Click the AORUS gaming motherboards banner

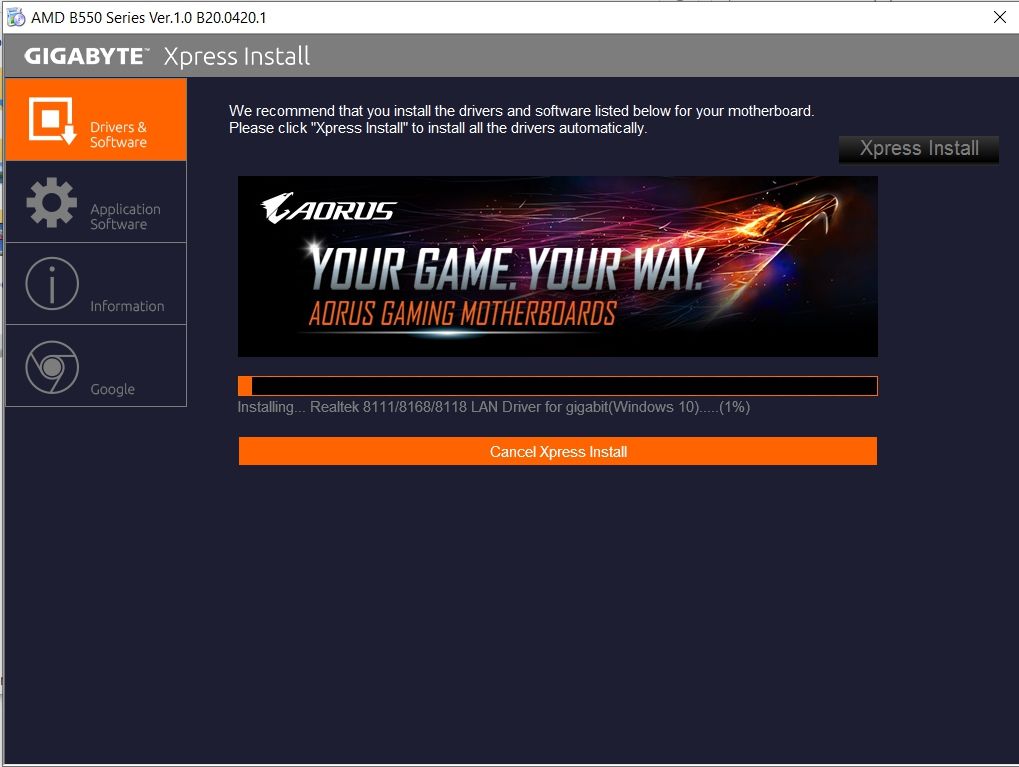point(558,266)
